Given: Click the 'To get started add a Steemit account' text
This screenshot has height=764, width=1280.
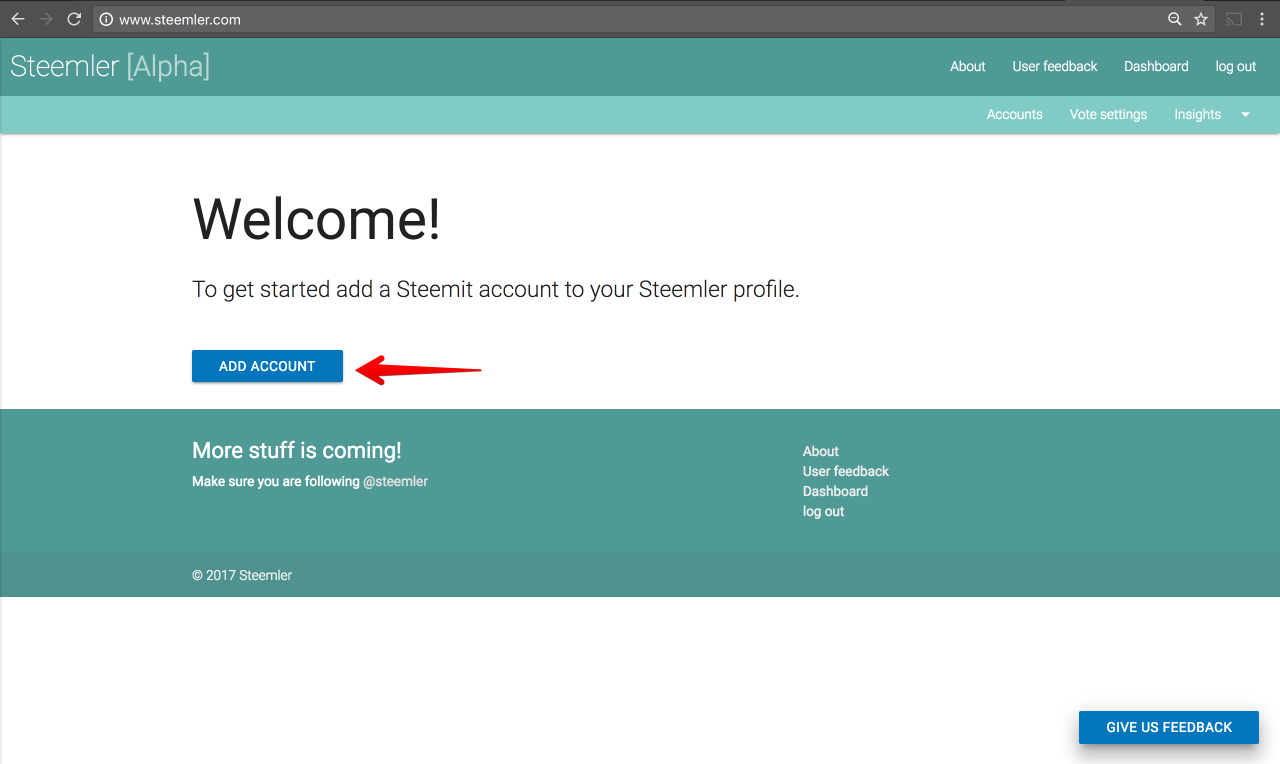Looking at the screenshot, I should point(496,290).
